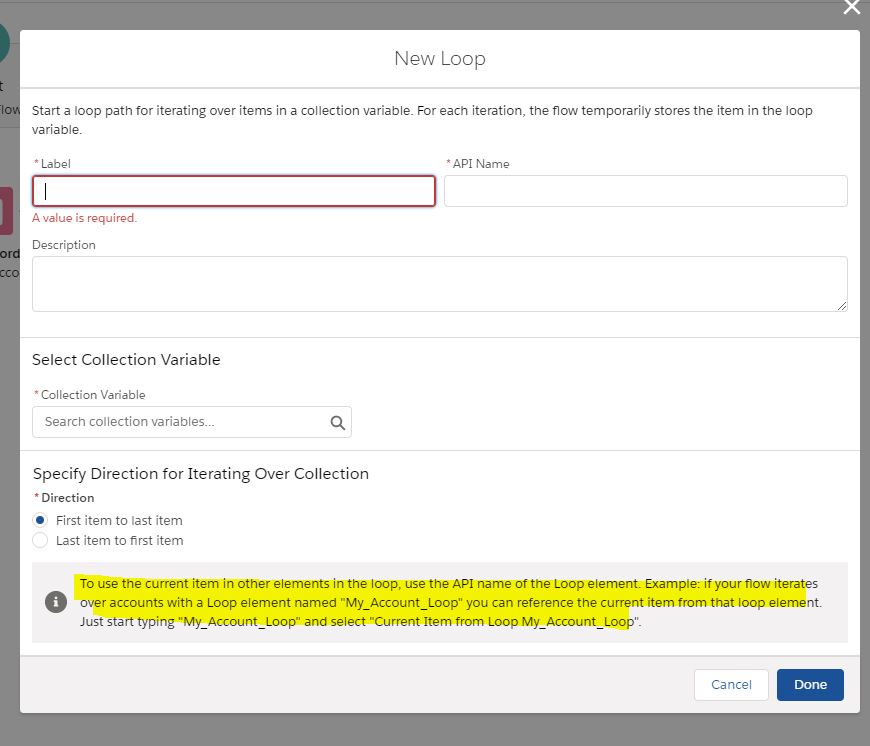Focus the Label text field

(x=234, y=191)
